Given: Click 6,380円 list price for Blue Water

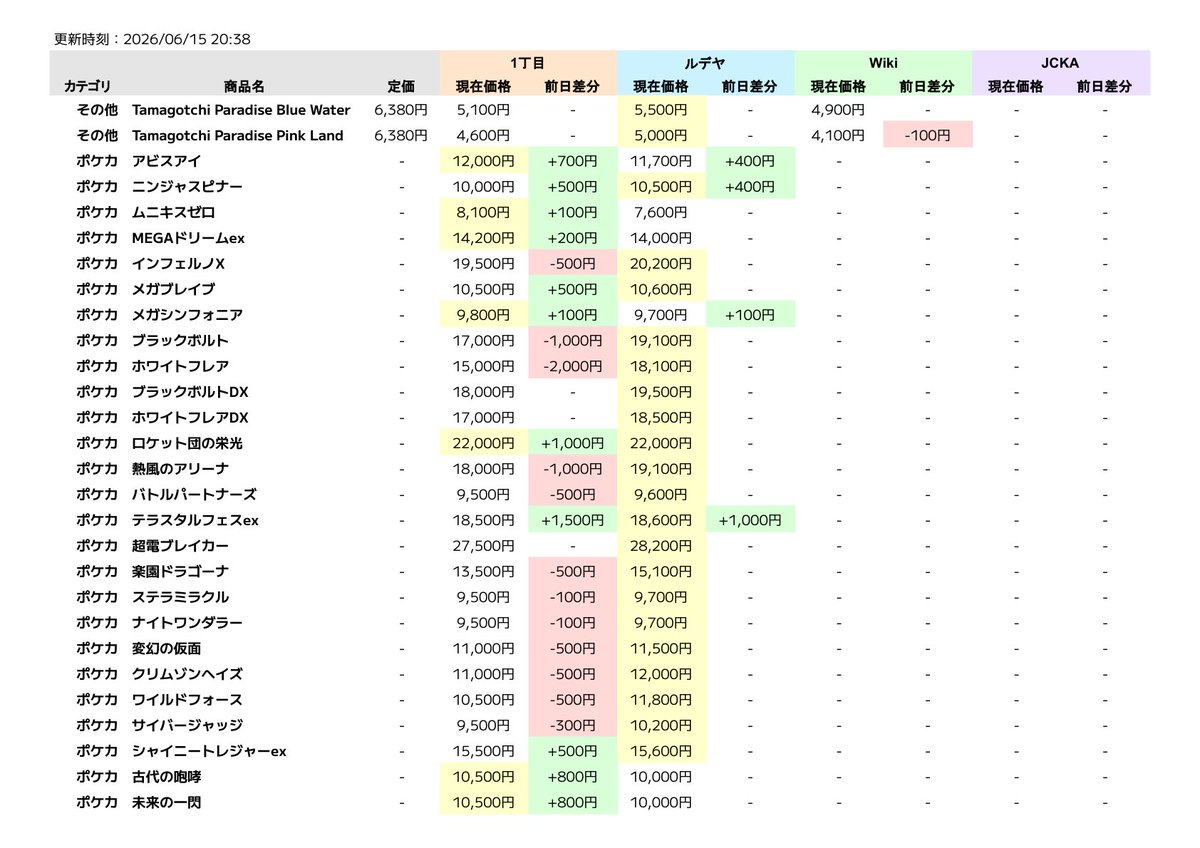Looking at the screenshot, I should tap(401, 110).
